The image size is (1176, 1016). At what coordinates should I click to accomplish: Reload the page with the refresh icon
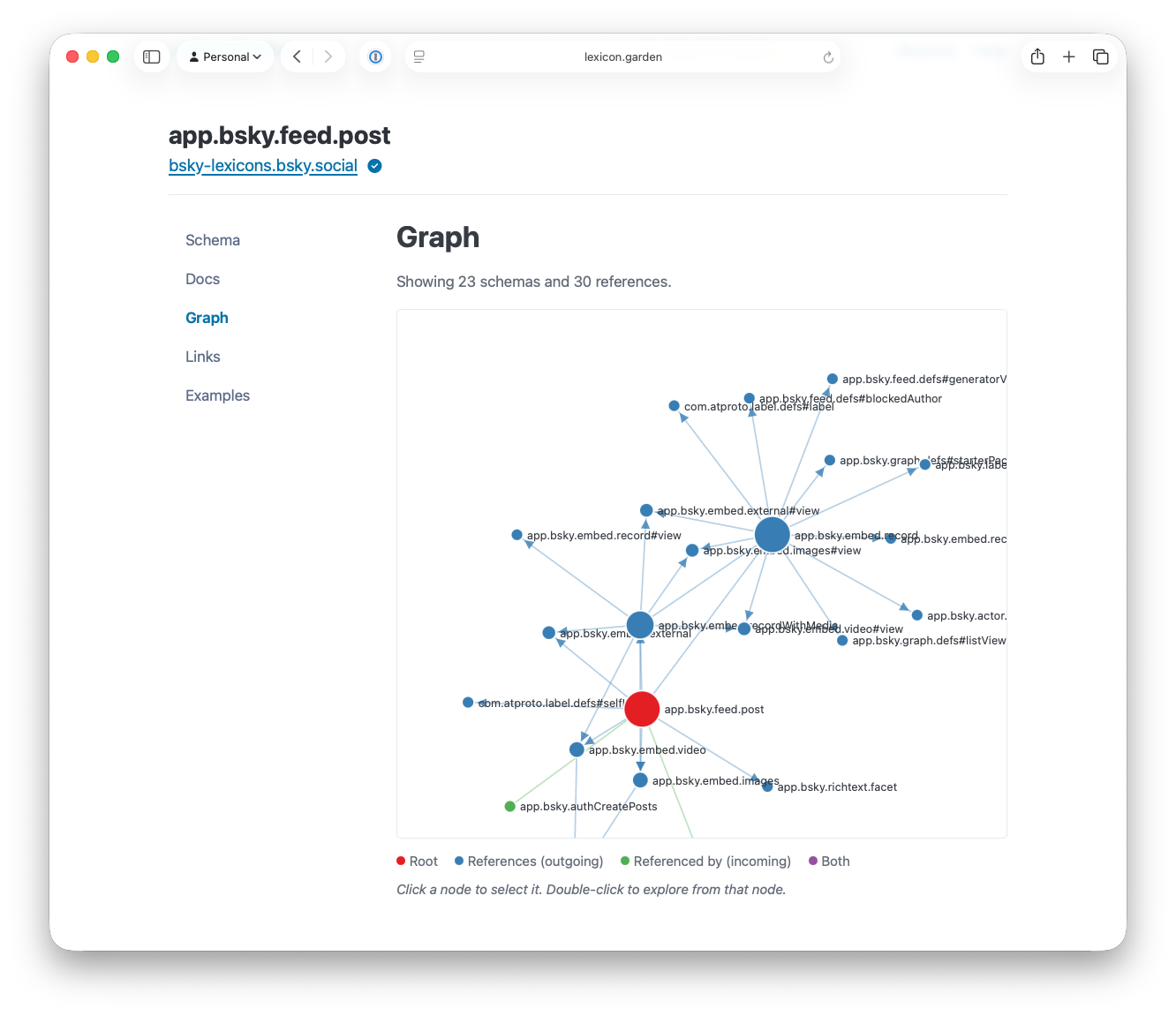828,57
